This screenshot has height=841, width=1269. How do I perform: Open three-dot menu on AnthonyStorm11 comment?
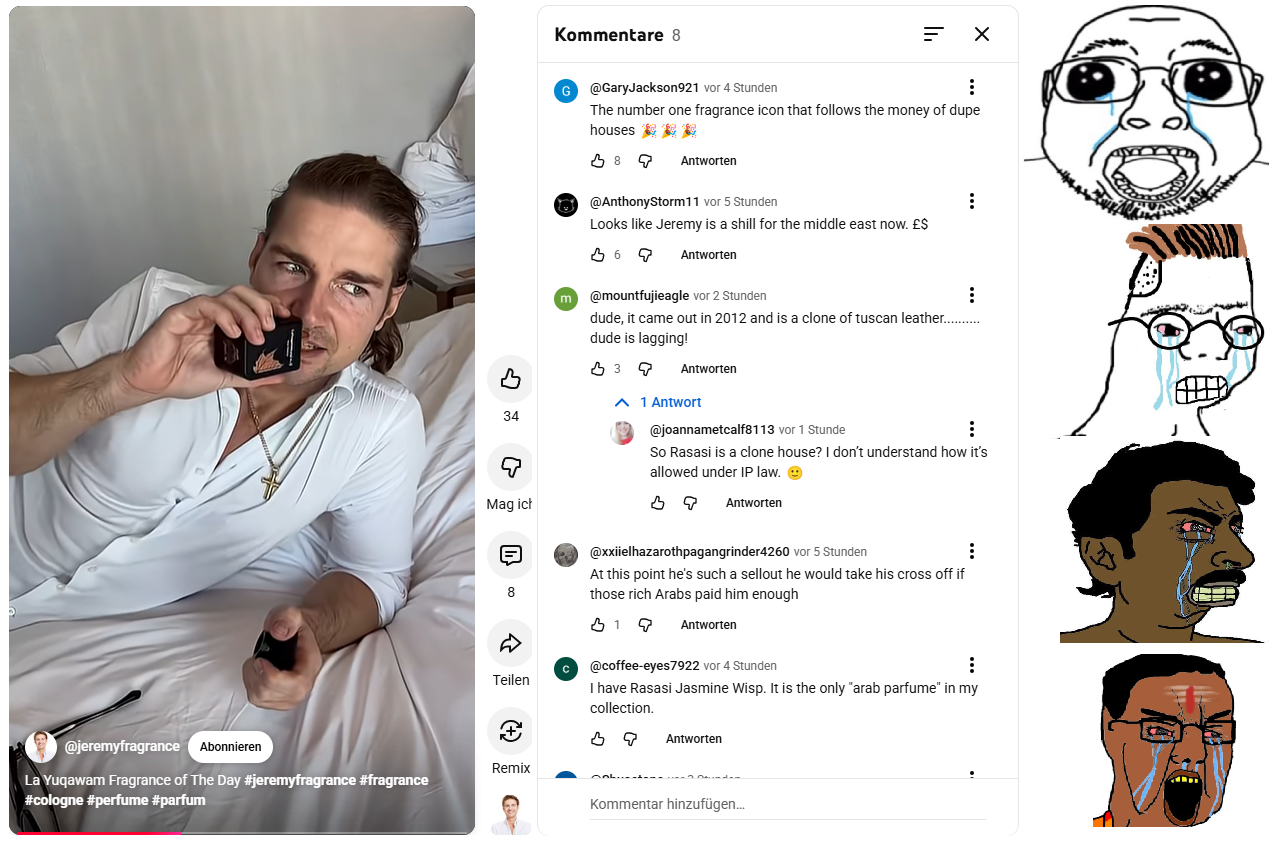click(971, 201)
